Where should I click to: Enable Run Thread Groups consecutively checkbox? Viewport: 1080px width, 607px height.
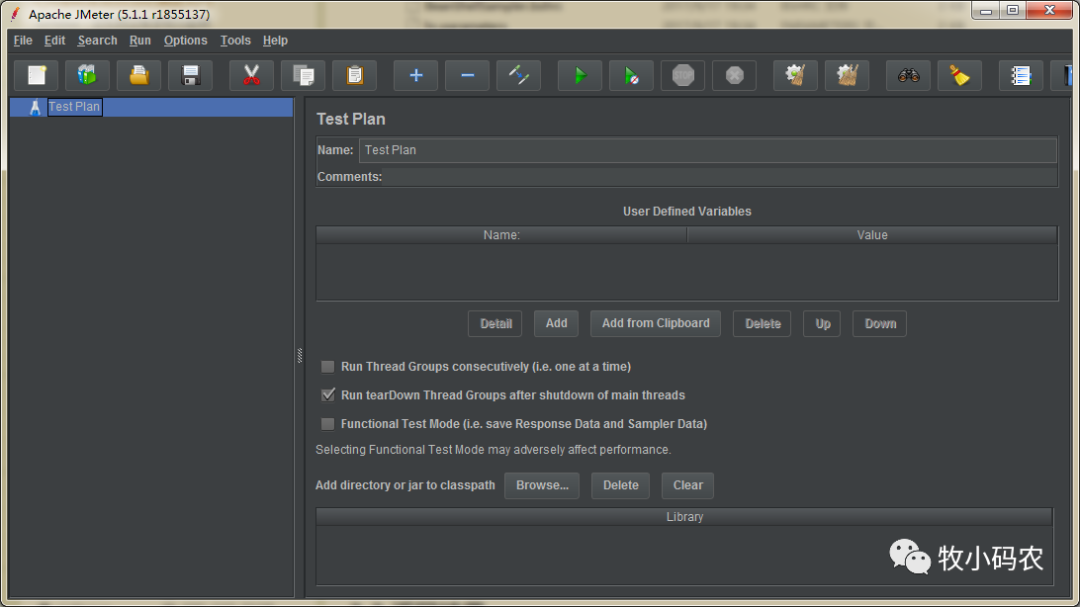pos(328,367)
